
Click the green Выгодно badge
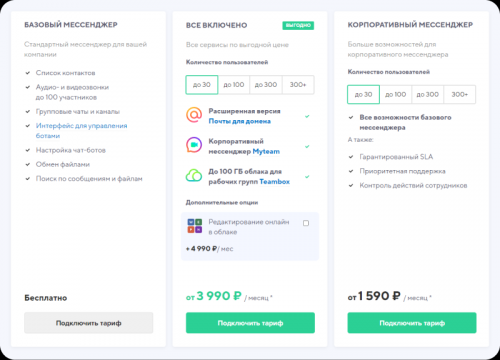coord(298,25)
